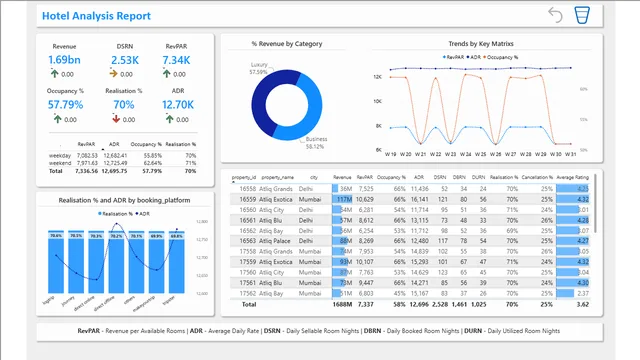Select row 16558 Atliq Grands Delhi
640x360 pixels.
pos(411,189)
